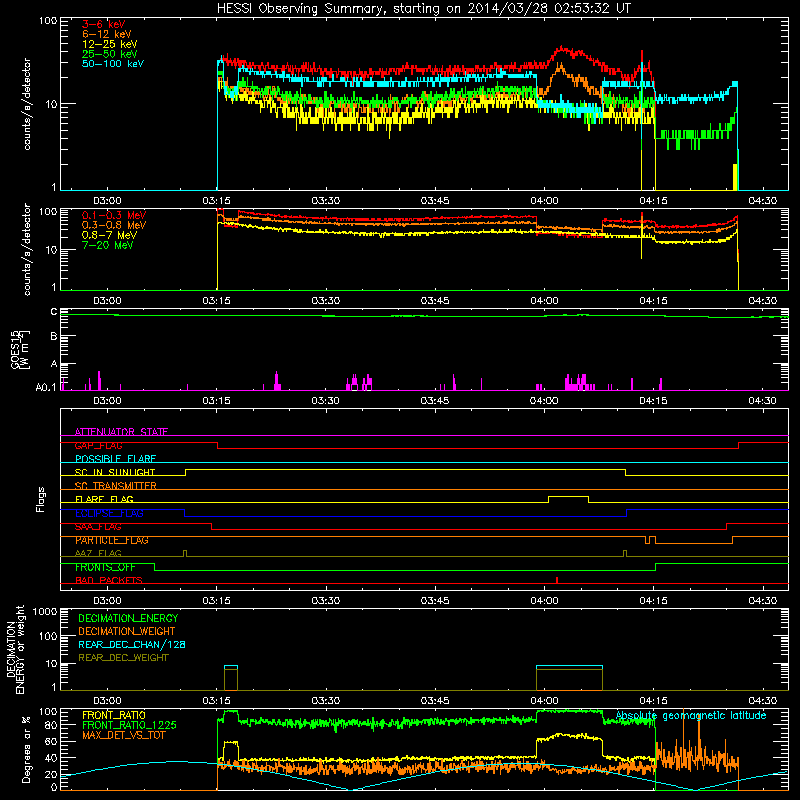
Task: Click the 04:30 time label under the decimation panel
Action: coord(763,701)
